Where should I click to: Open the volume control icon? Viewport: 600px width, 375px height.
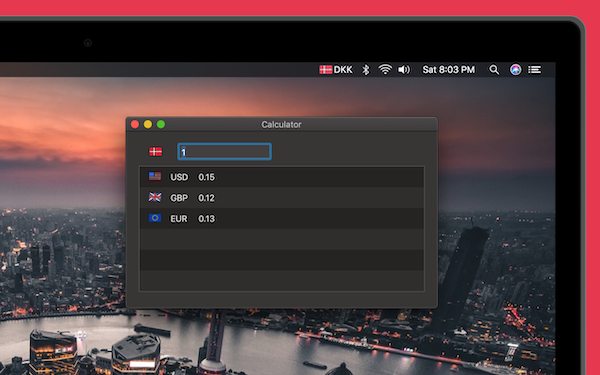click(x=404, y=70)
